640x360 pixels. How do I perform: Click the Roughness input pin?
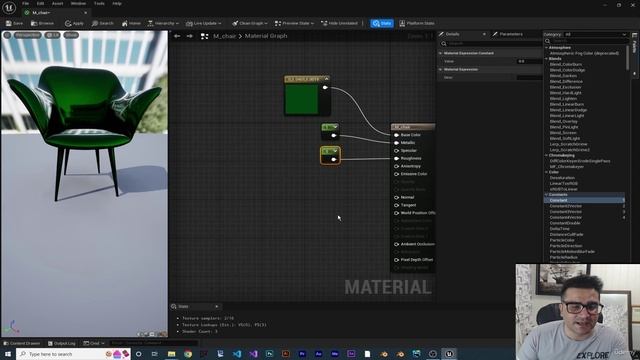(x=396, y=158)
